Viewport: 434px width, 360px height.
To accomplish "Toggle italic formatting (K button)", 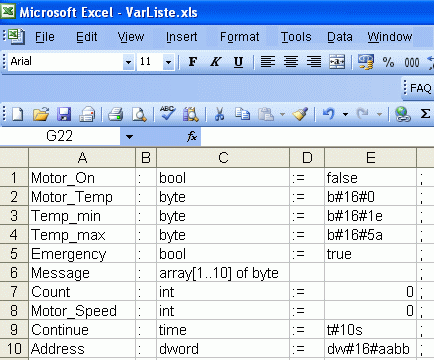I will point(216,62).
